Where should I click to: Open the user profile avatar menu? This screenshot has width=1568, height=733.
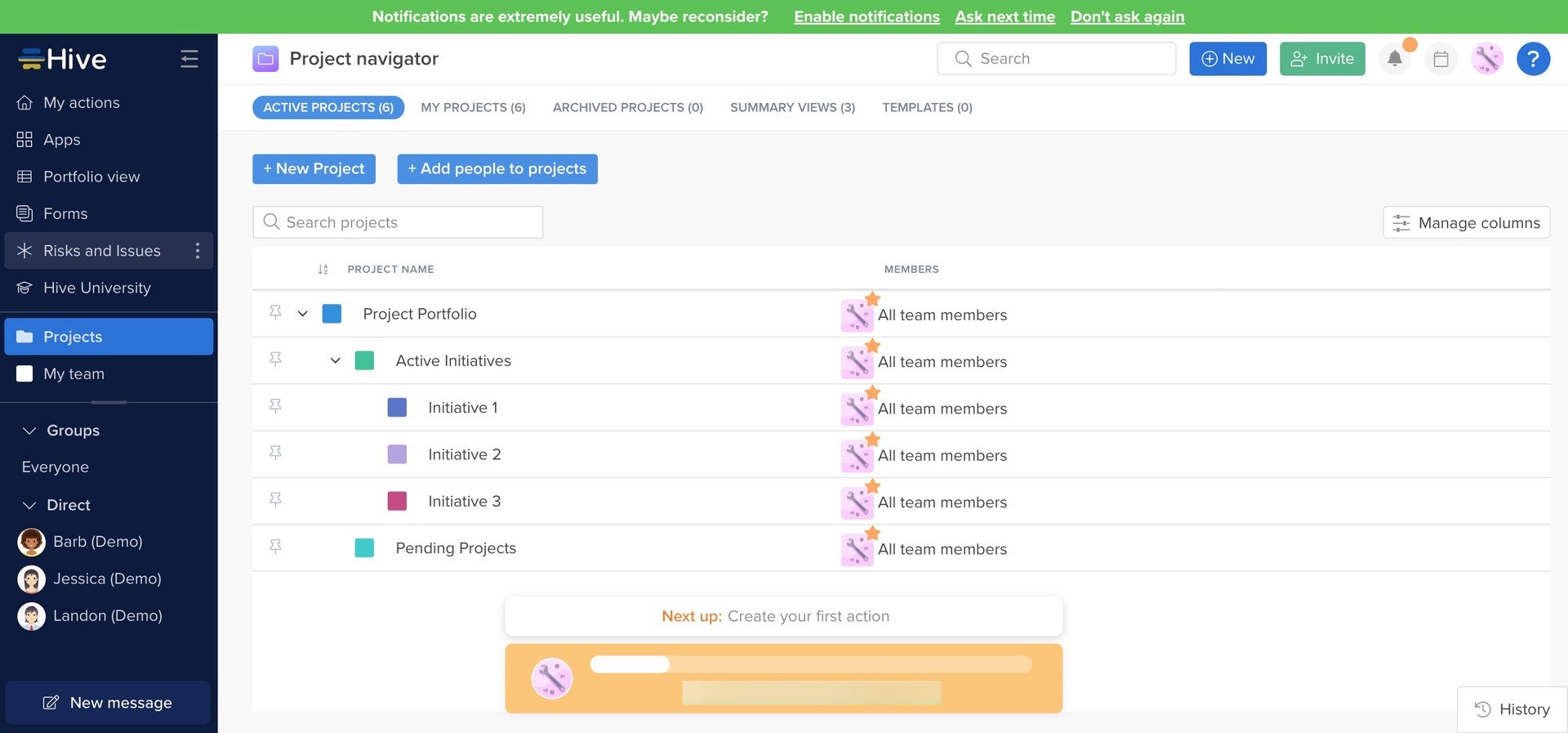pyautogui.click(x=1487, y=59)
